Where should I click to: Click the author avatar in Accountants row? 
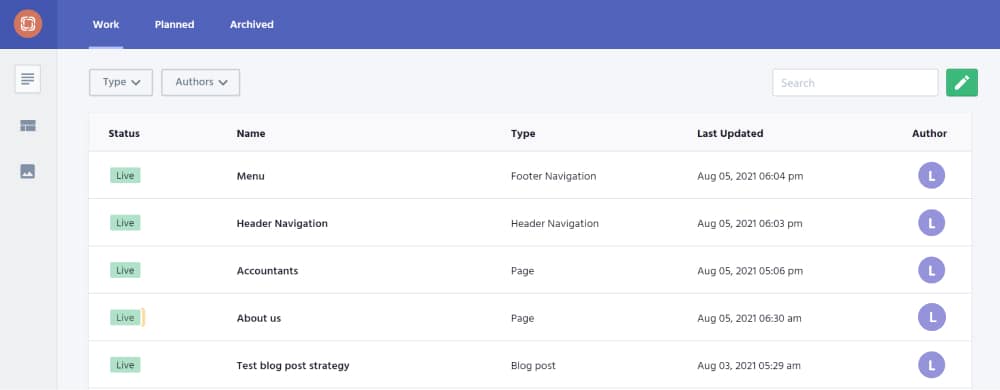[x=931, y=270]
